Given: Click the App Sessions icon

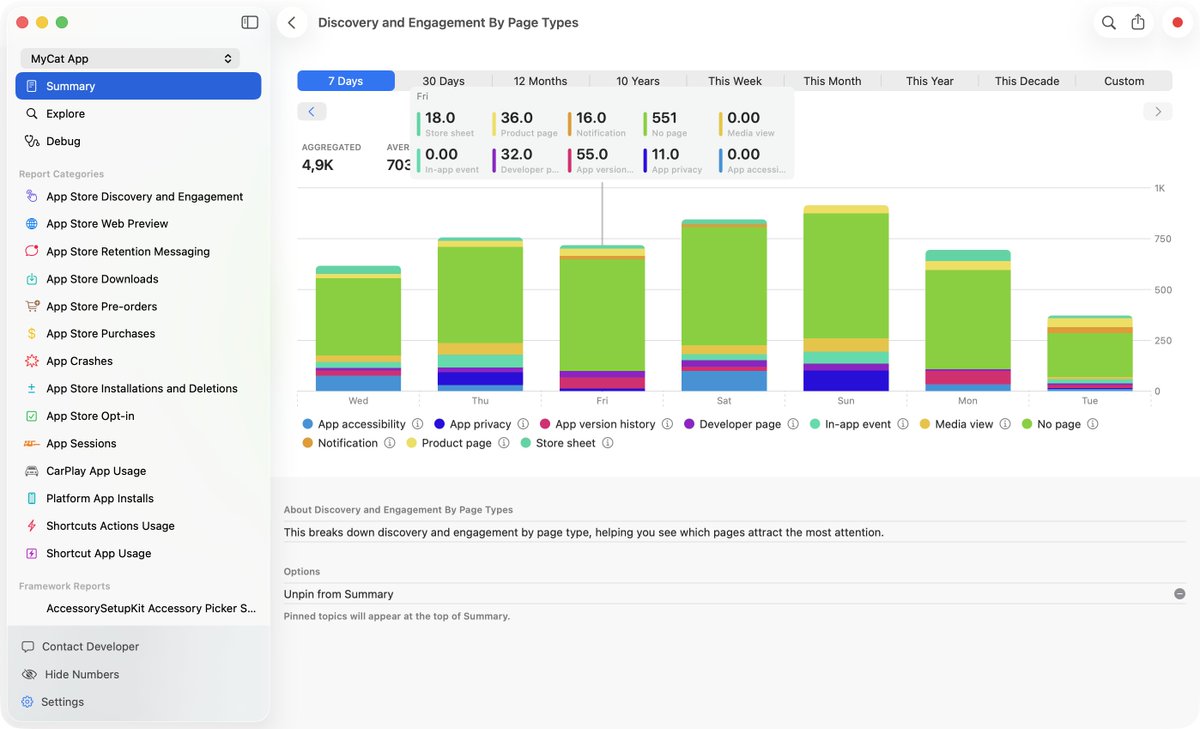Looking at the screenshot, I should [32, 444].
